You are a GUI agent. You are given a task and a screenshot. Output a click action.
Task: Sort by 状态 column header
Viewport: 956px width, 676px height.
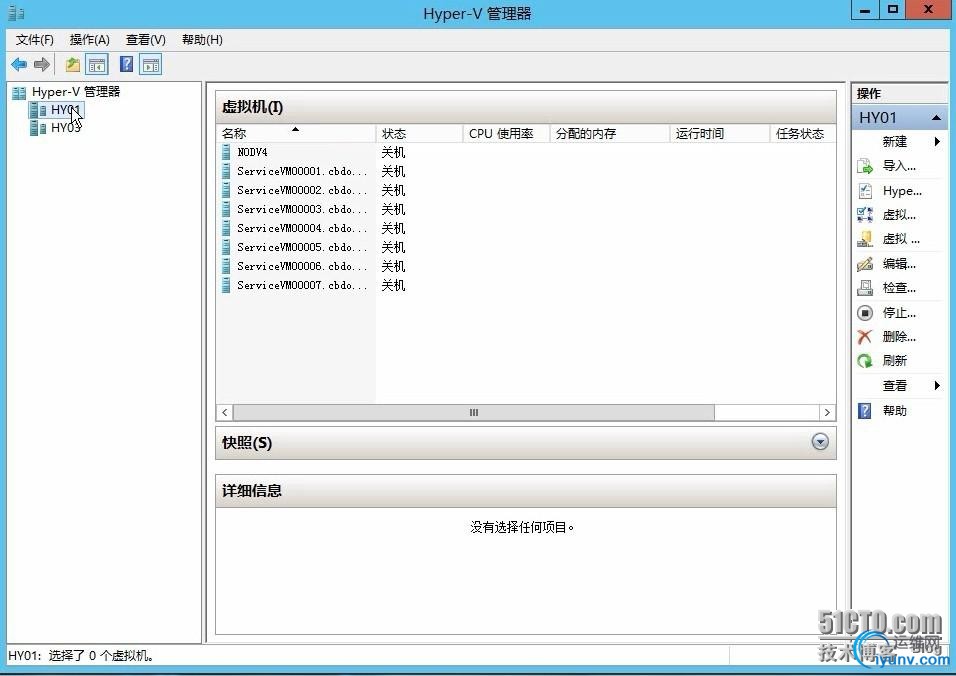point(419,133)
